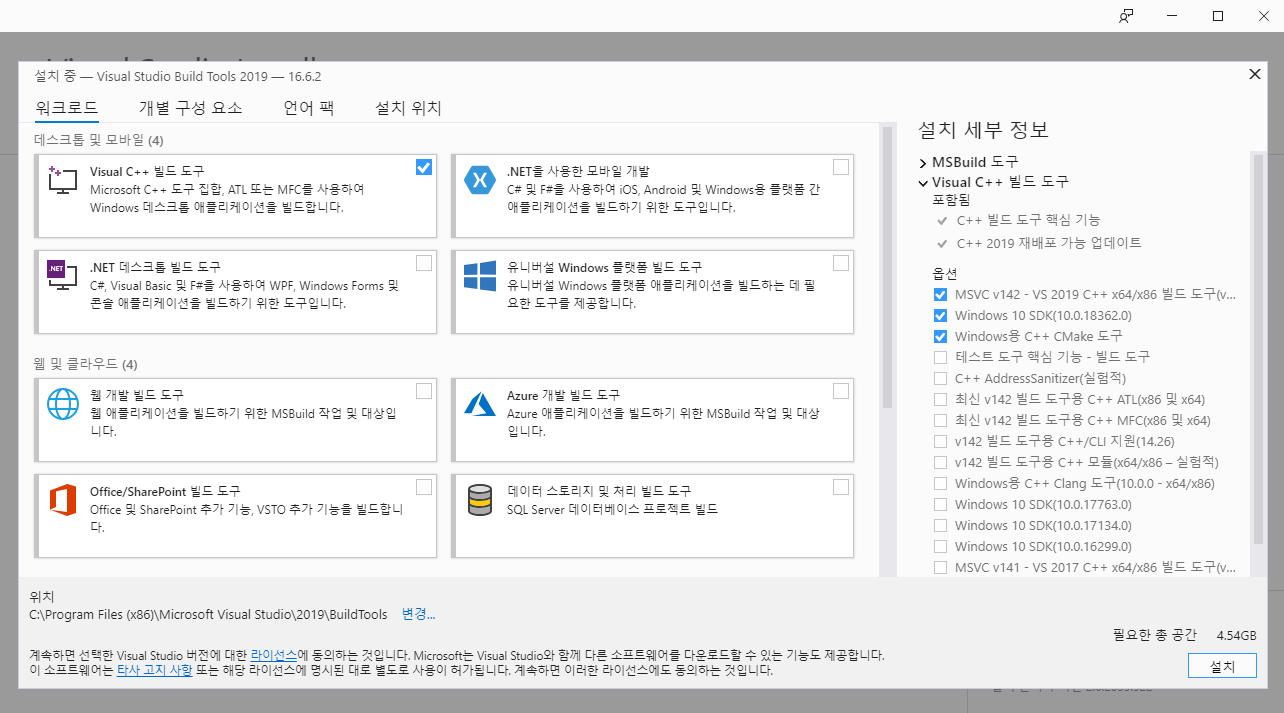Click the Universal Windows Platform logo icon
This screenshot has width=1284, height=713.
[480, 275]
